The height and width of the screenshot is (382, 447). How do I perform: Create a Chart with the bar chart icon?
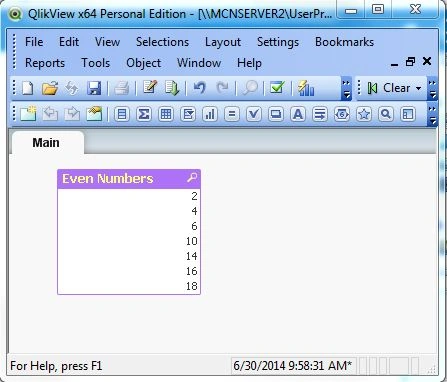pyautogui.click(x=210, y=114)
